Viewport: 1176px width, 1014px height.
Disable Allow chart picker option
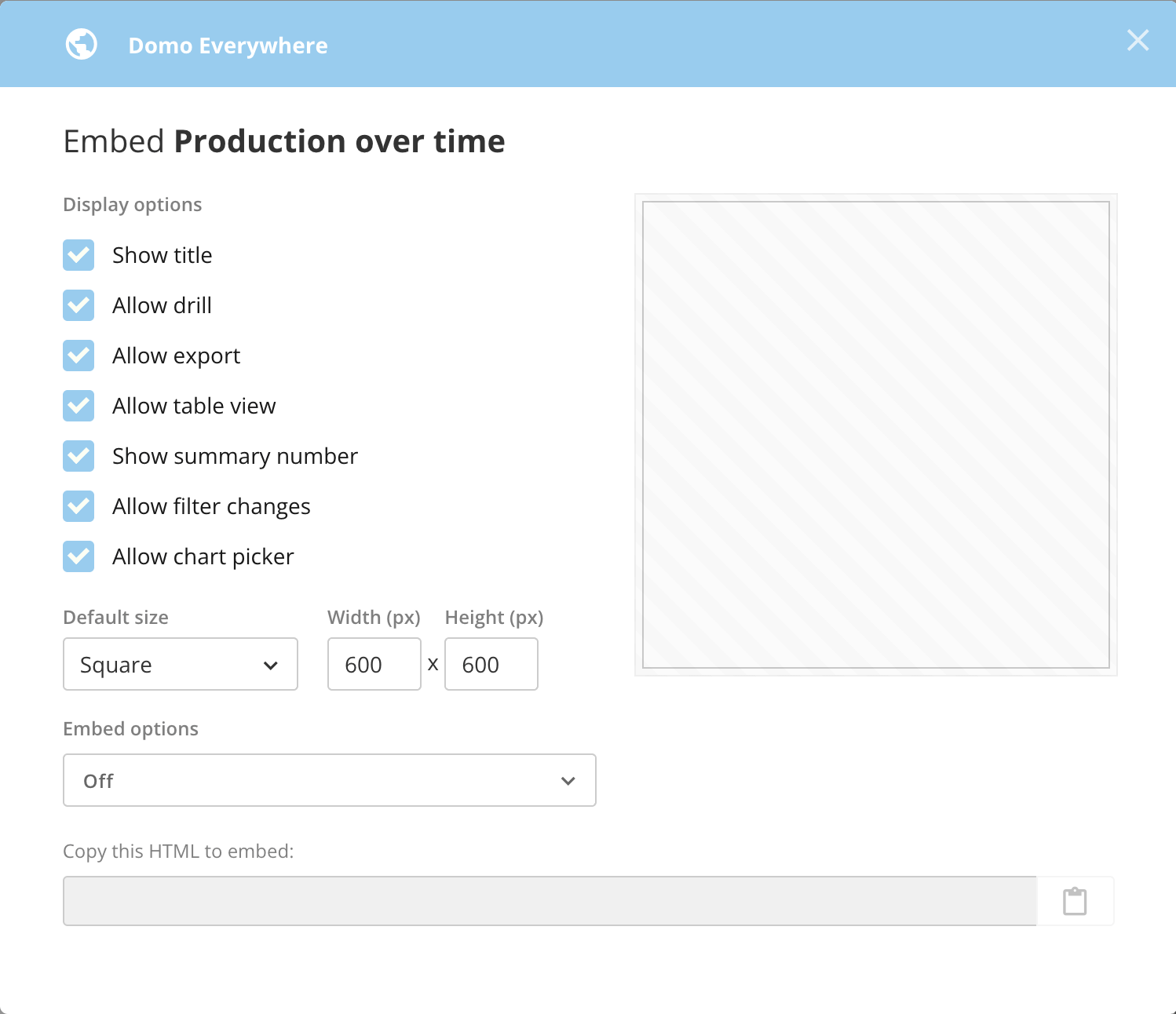click(79, 556)
